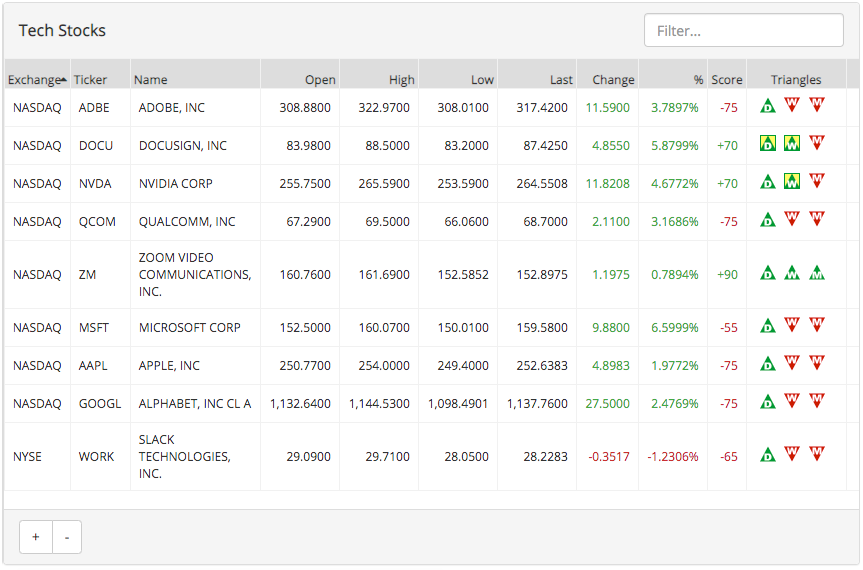Click the -0.3517 change value
Viewport: 863px width, 570px height.
pyautogui.click(x=609, y=457)
